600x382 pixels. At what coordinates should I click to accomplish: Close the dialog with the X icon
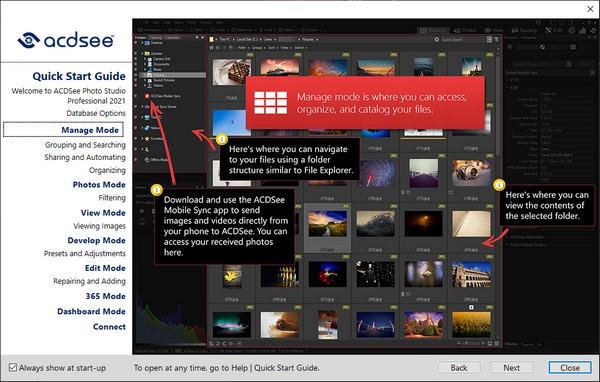coord(590,9)
